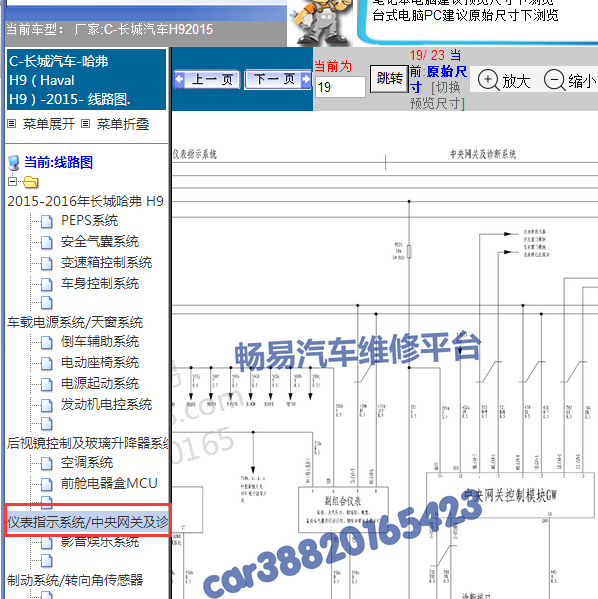Click the 跳转 jump button
Viewport: 598px width, 599px height.
point(389,78)
